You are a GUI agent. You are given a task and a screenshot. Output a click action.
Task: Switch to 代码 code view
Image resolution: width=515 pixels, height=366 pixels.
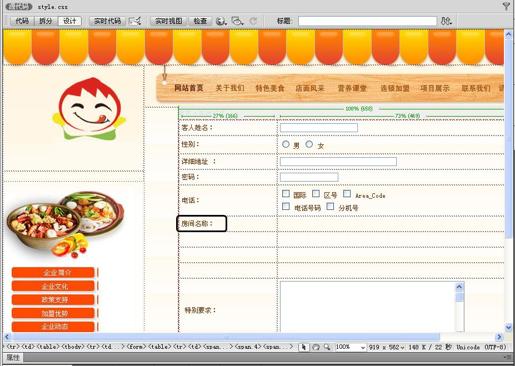[x=22, y=21]
